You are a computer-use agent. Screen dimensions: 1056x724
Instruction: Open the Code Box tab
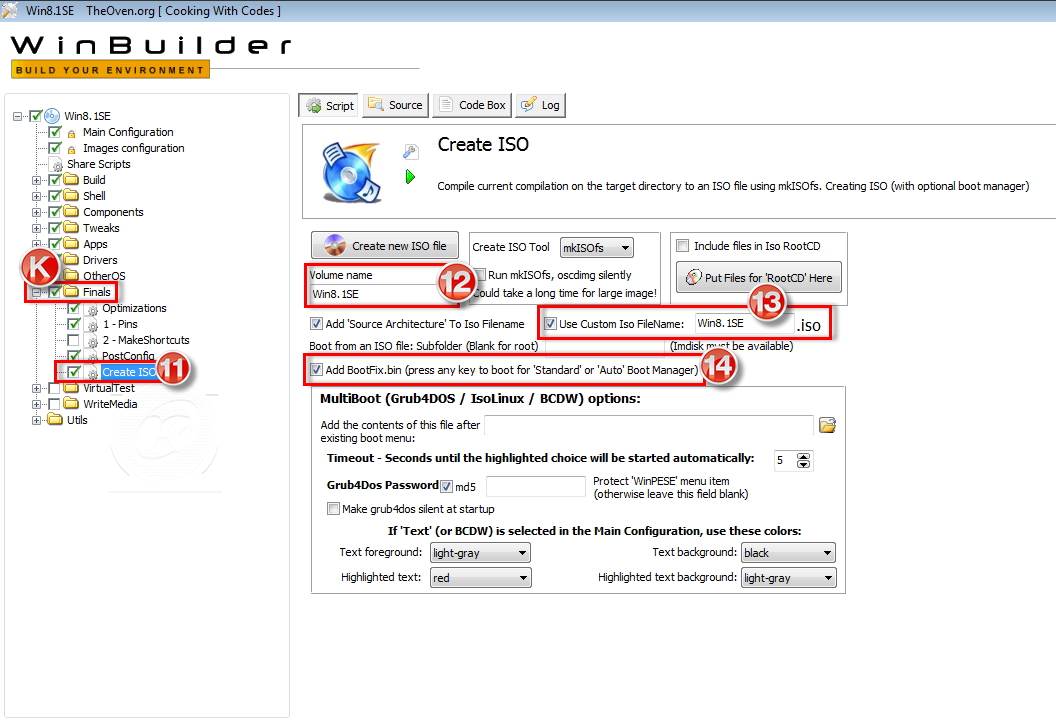point(472,105)
